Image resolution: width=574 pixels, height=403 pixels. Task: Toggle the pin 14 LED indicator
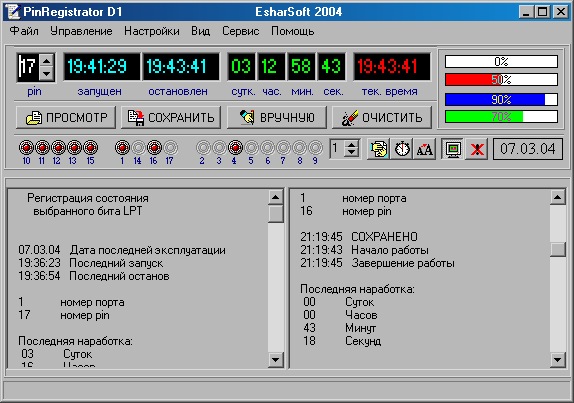click(x=138, y=148)
